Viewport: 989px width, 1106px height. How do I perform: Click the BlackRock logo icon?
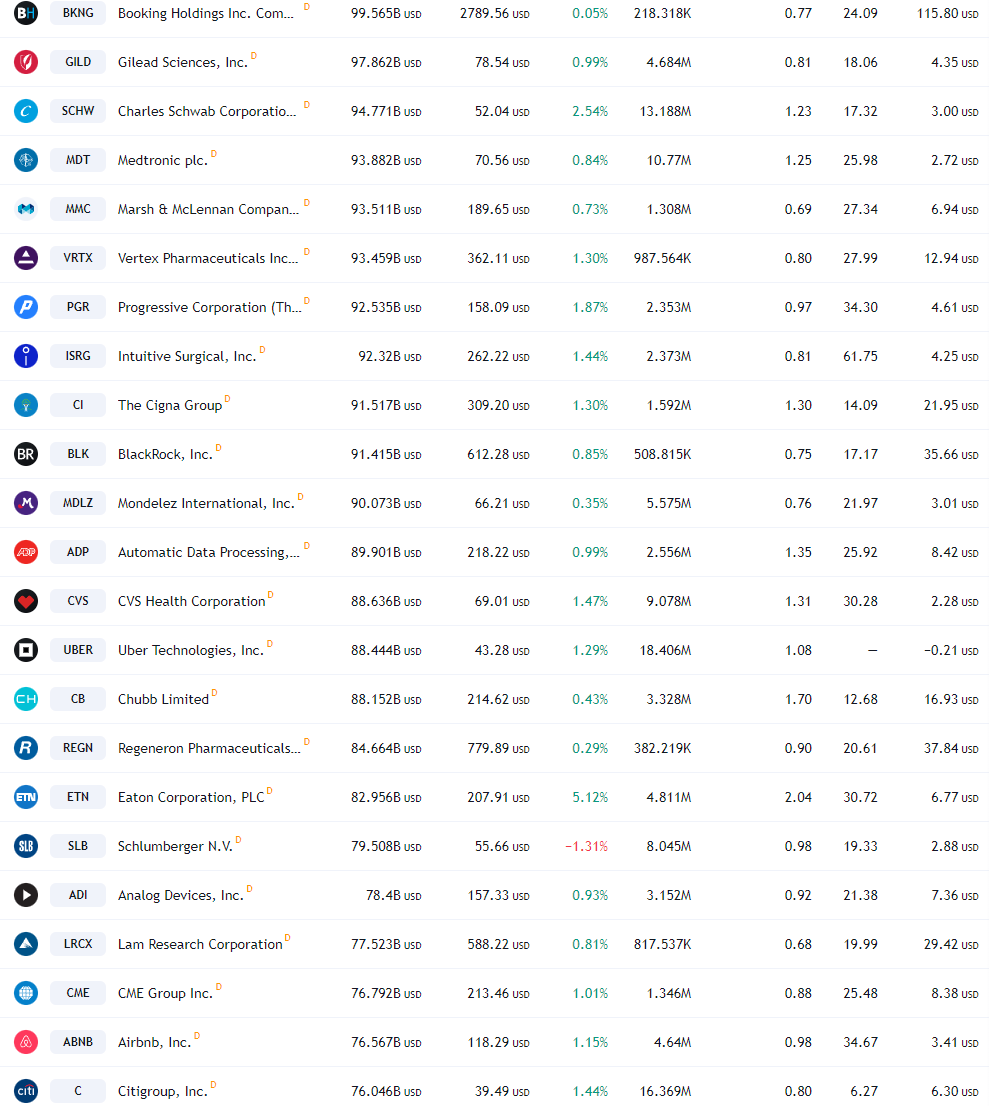(x=26, y=454)
